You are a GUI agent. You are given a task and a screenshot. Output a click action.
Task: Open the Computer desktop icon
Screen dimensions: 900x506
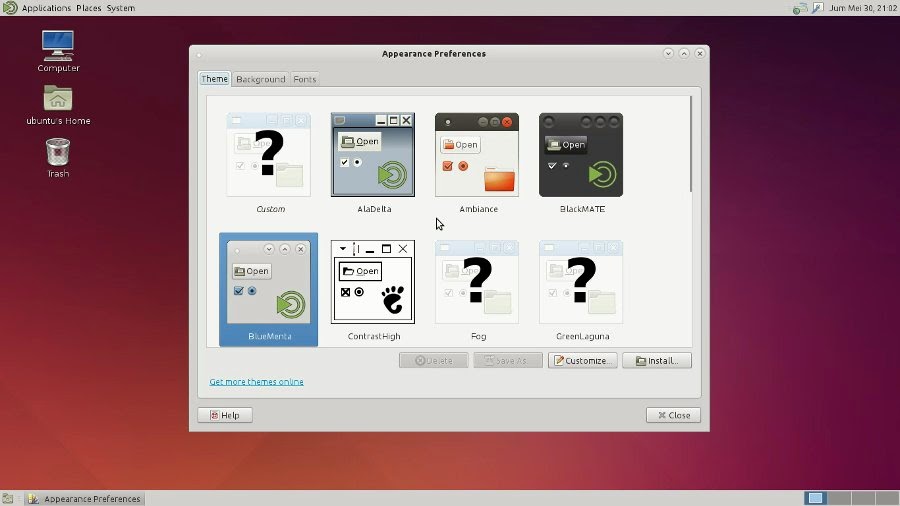[x=58, y=46]
